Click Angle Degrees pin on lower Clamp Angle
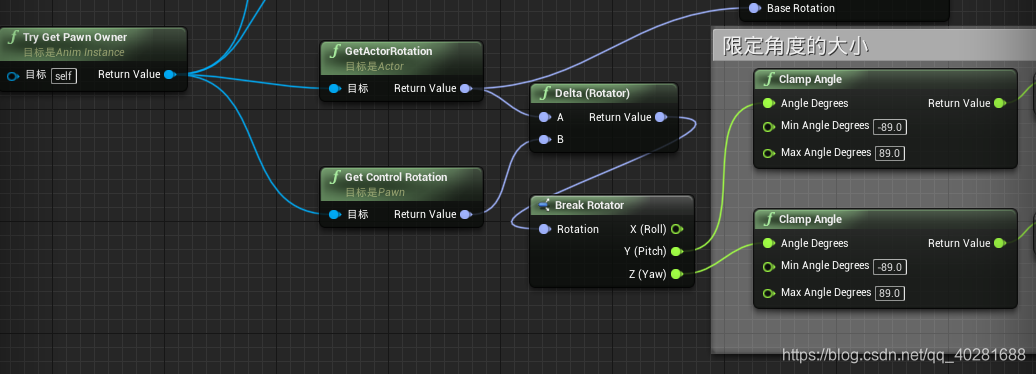Viewport: 1036px width, 374px height. point(768,243)
